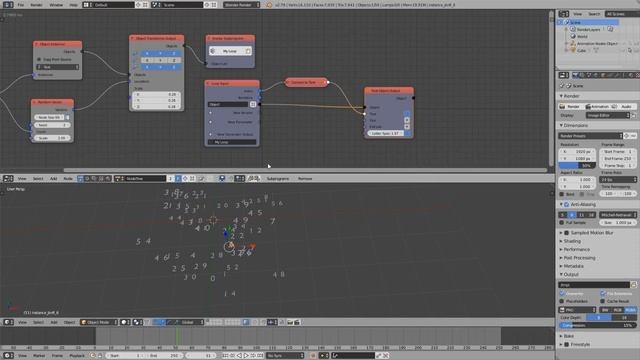The height and width of the screenshot is (360, 640).
Task: Click the My Loop field in Loop Input node
Action: pyautogui.click(x=232, y=142)
